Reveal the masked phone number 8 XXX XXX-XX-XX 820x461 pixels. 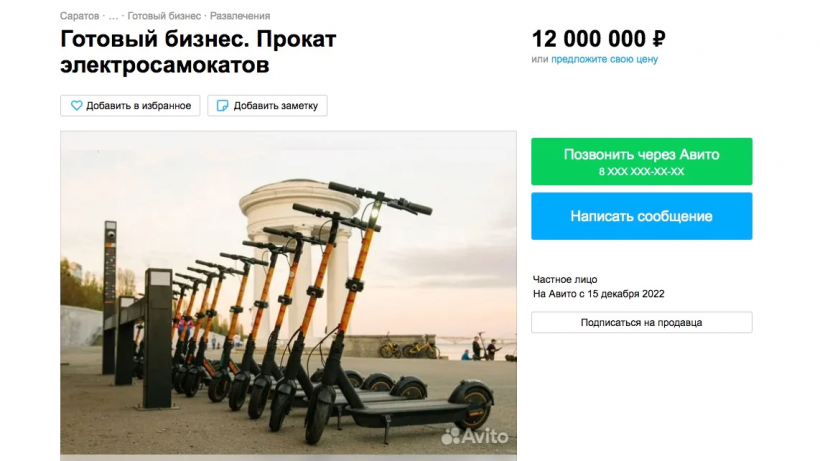(642, 171)
